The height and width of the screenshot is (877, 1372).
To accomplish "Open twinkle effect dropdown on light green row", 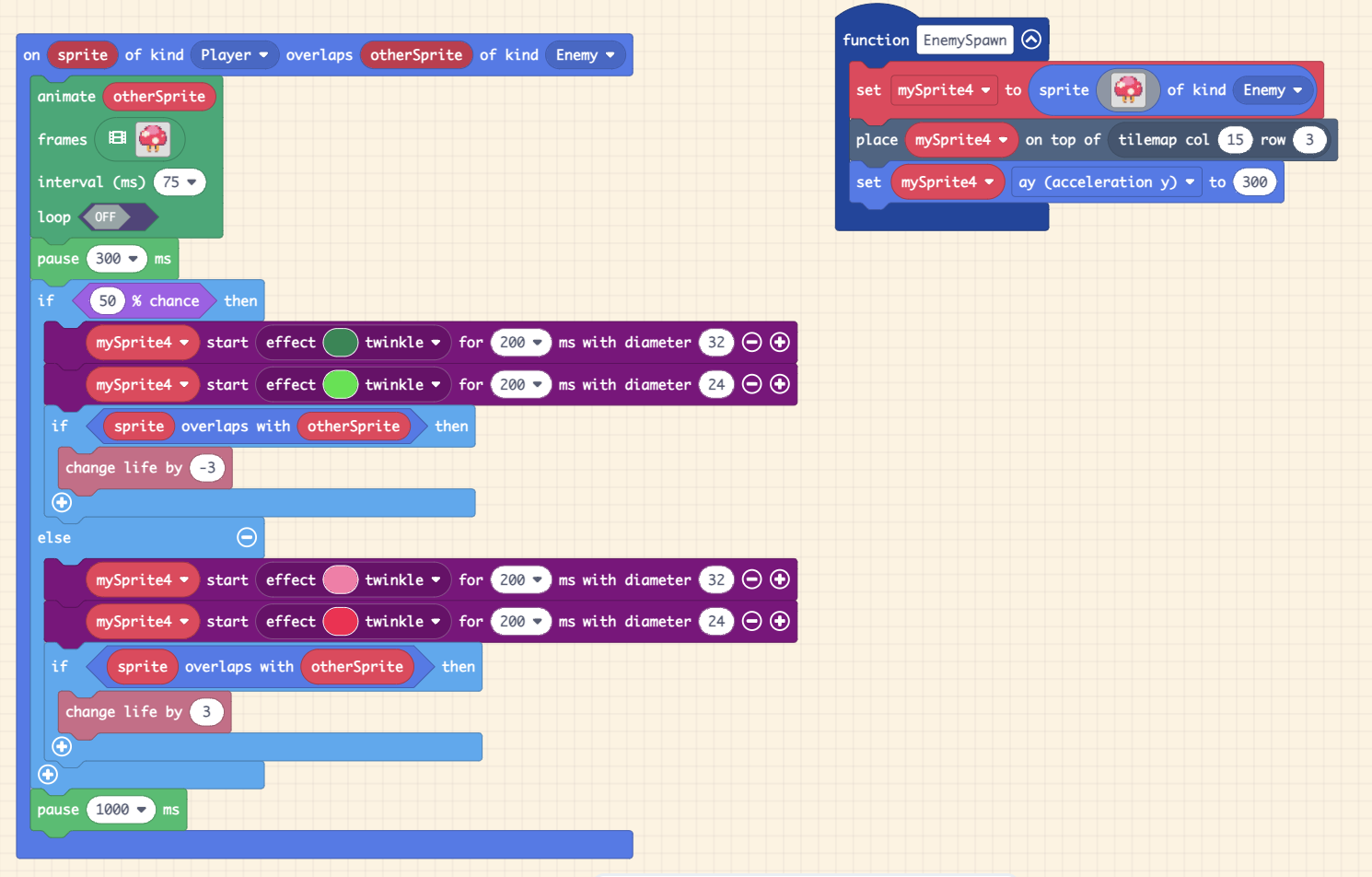I will click(x=402, y=384).
